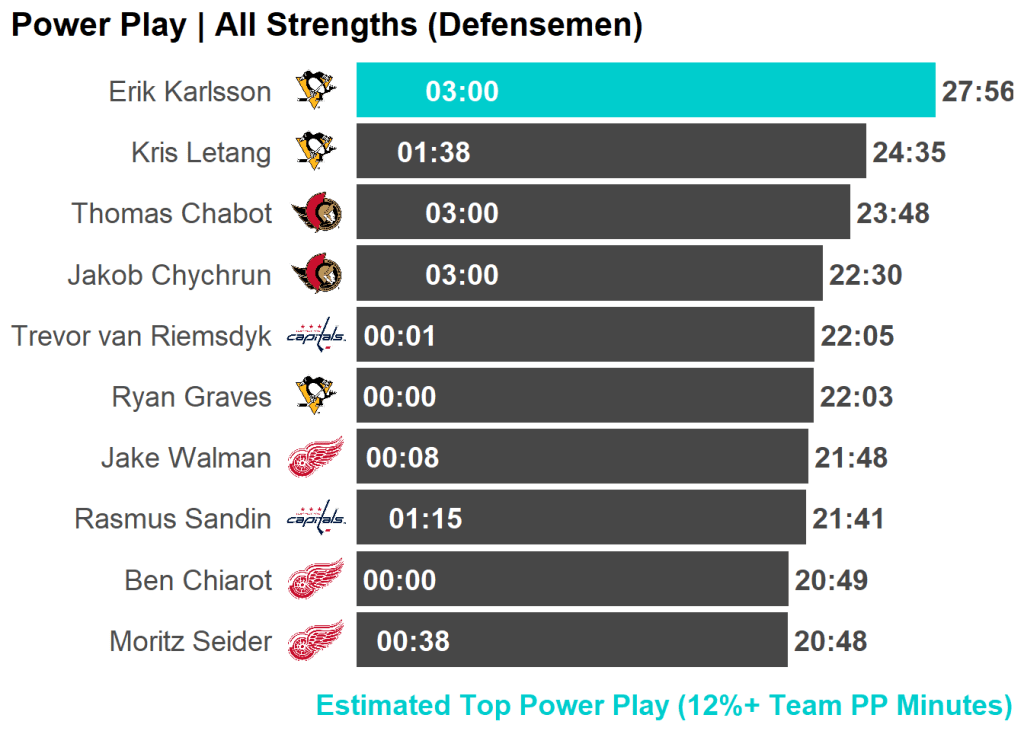This screenshot has width=1024, height=731.
Task: Click the Power Play All Strengths chart title
Action: pos(326,26)
